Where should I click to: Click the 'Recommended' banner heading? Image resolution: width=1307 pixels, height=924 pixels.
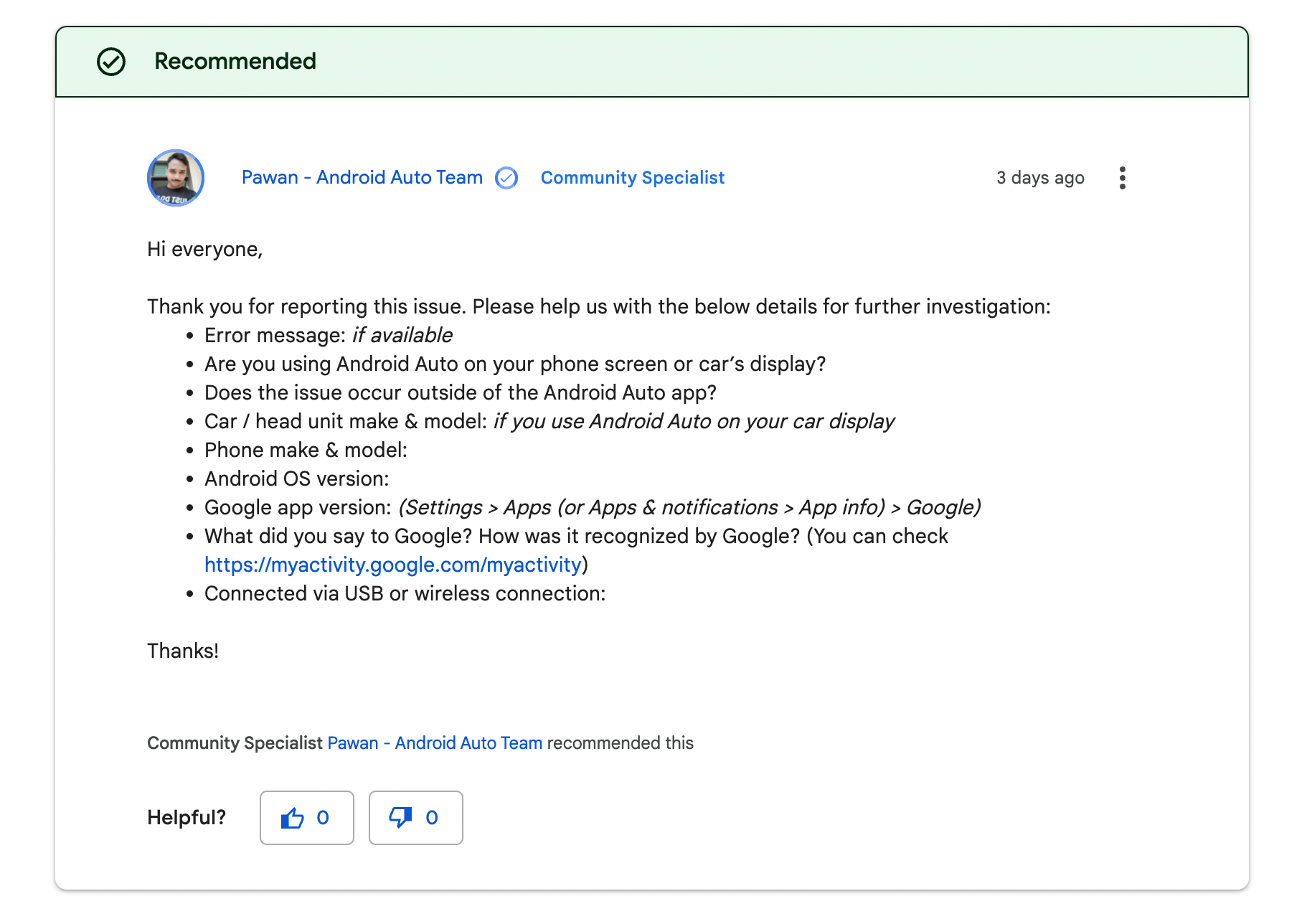click(x=235, y=61)
